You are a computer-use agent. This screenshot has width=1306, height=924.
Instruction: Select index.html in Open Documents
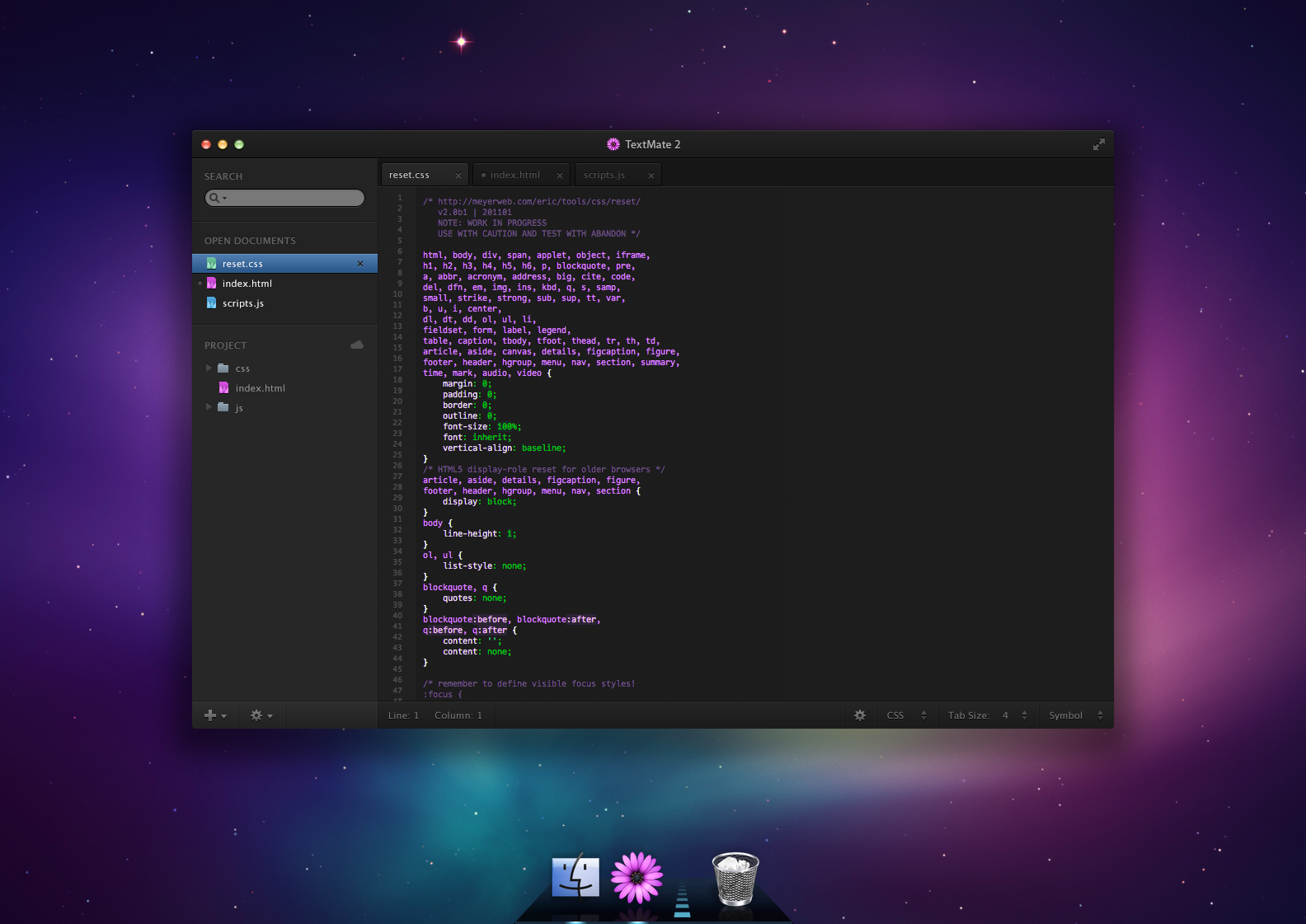[284, 284]
